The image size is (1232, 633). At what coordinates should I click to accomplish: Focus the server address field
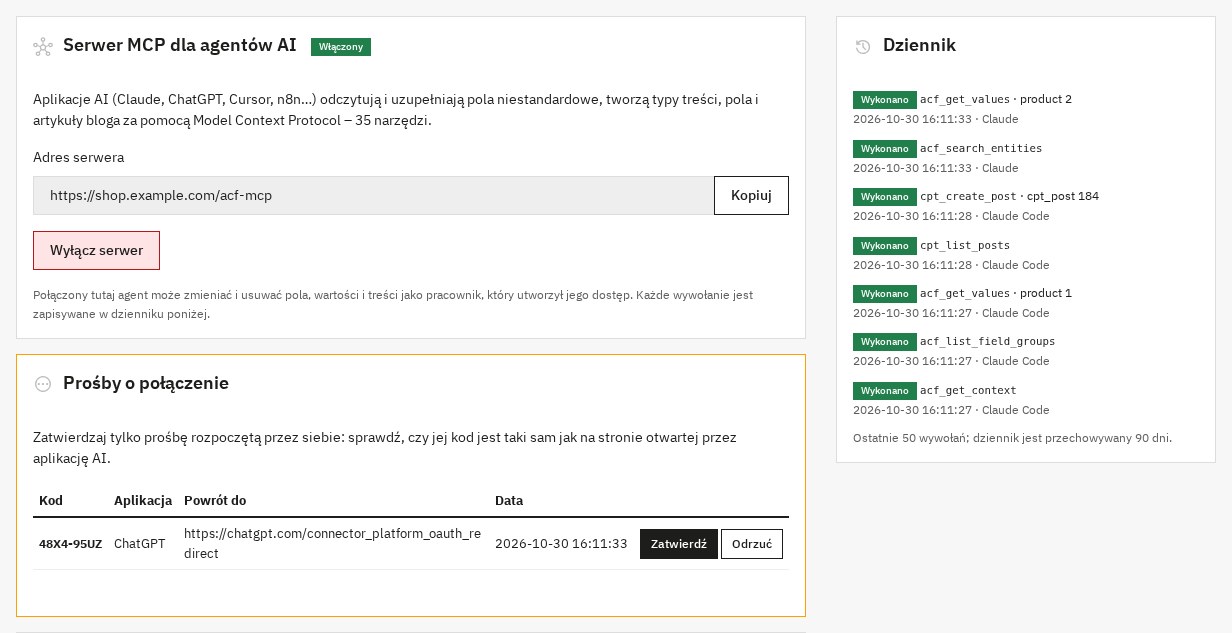point(373,195)
